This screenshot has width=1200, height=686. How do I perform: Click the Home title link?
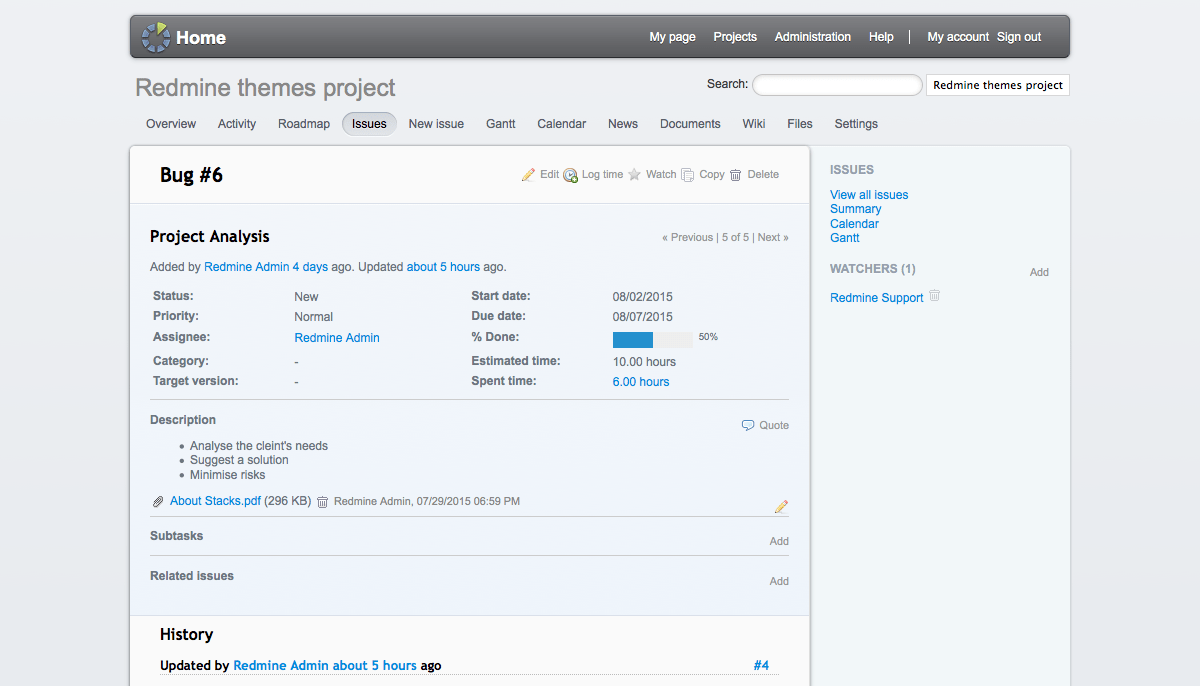click(x=201, y=38)
